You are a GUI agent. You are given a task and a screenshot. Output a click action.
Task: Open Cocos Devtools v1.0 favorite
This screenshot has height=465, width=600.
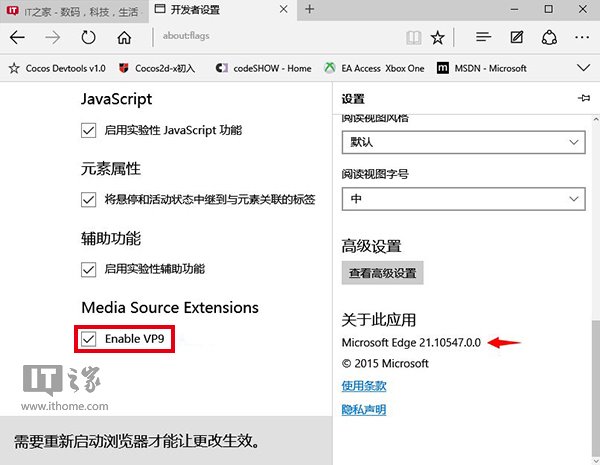(57, 68)
